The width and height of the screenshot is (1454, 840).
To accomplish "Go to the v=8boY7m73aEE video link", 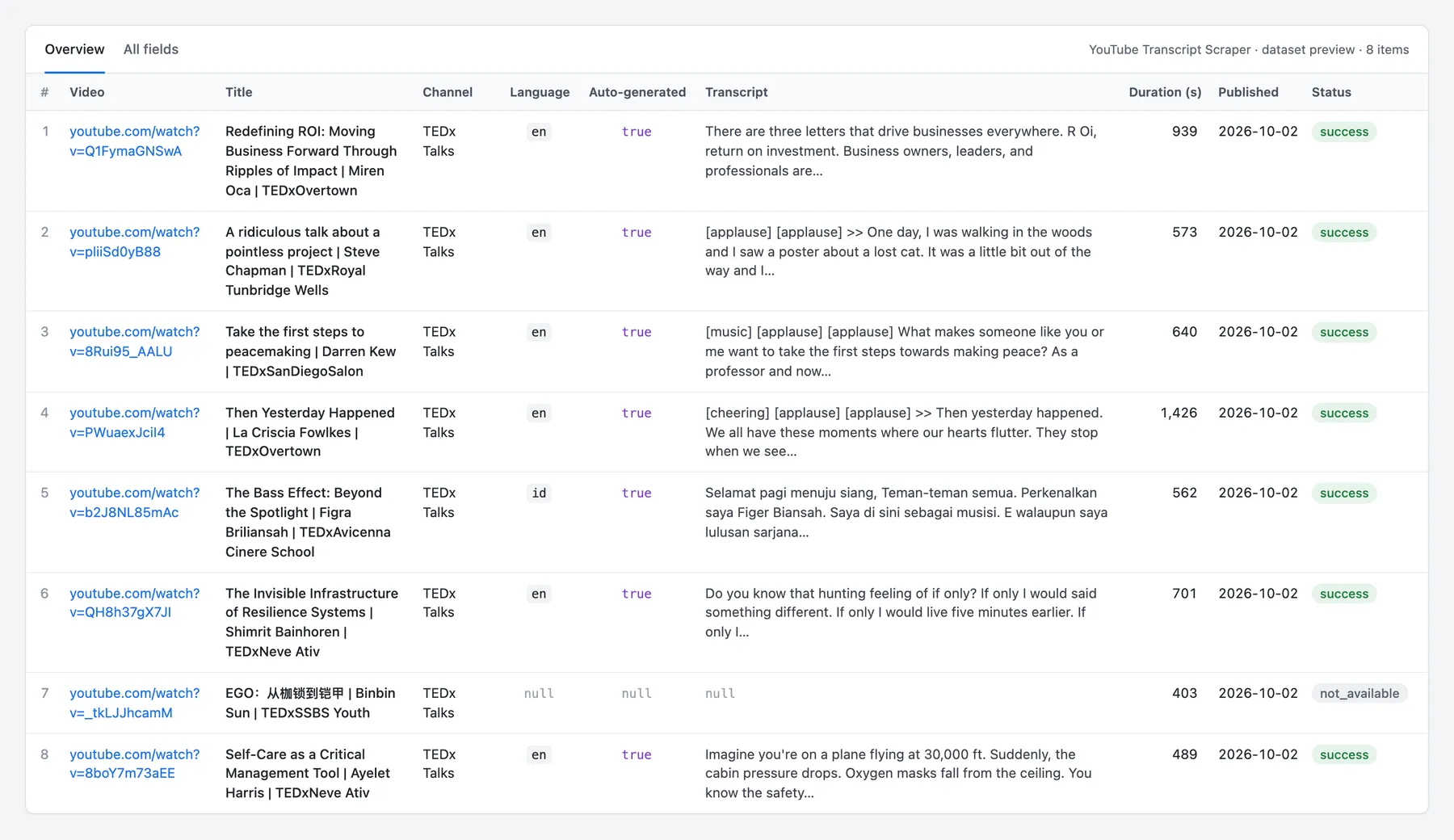I will point(134,763).
